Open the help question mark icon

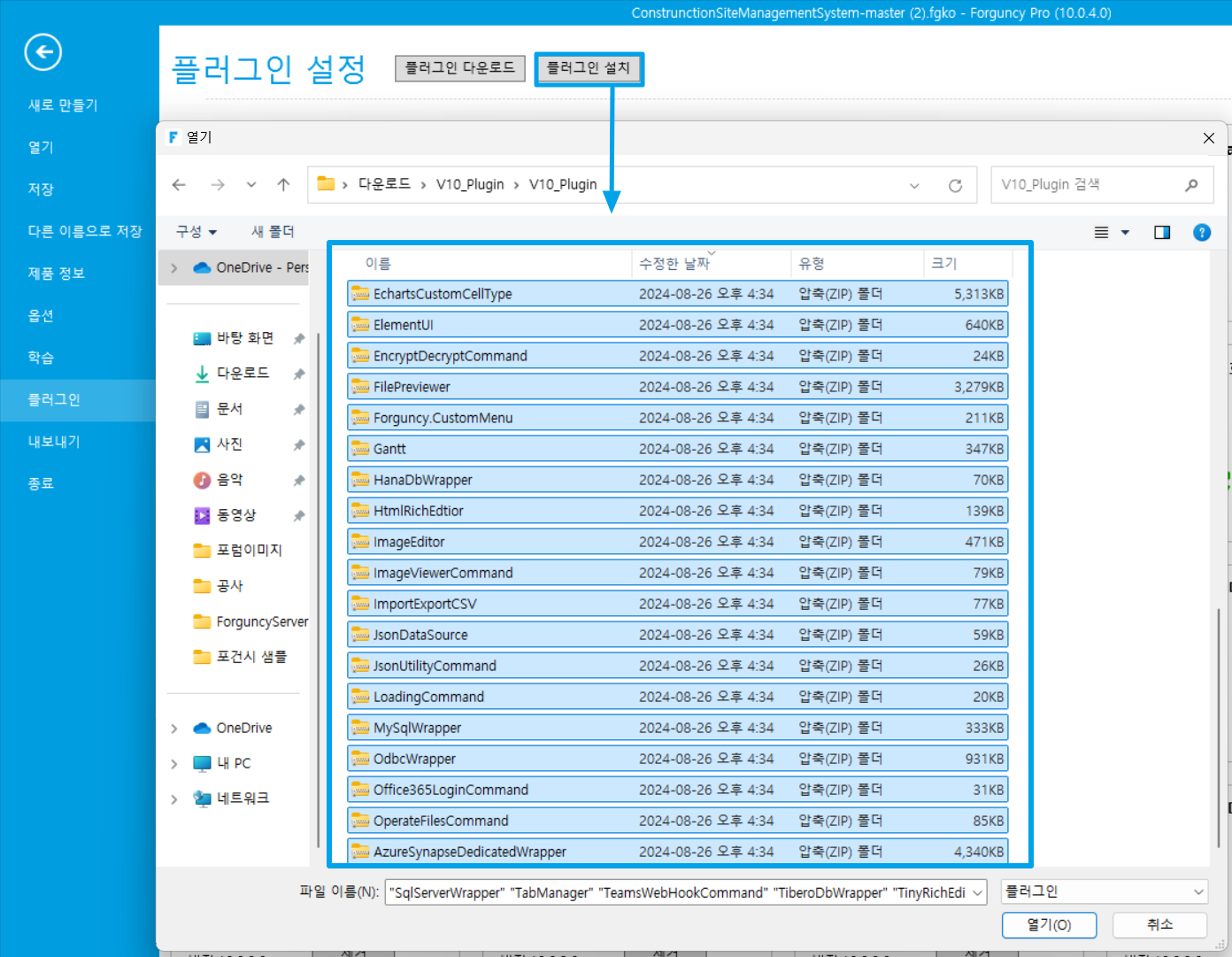pyautogui.click(x=1201, y=232)
